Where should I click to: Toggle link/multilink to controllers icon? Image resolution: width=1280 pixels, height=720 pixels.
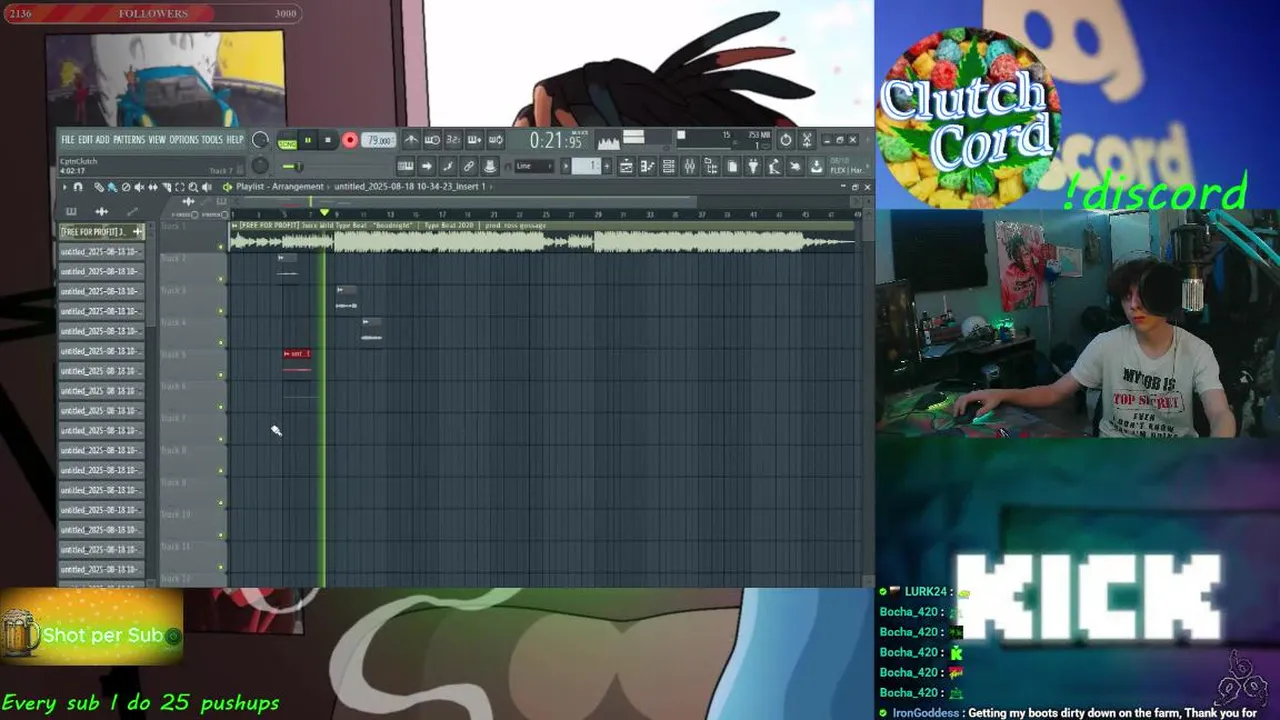[468, 166]
